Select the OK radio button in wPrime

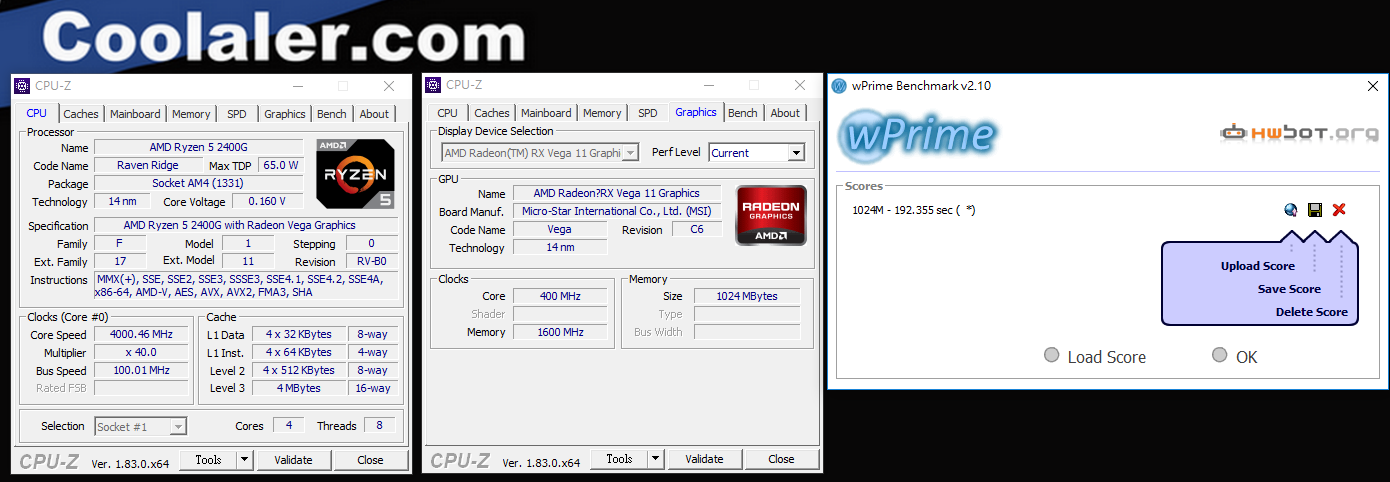click(1219, 355)
